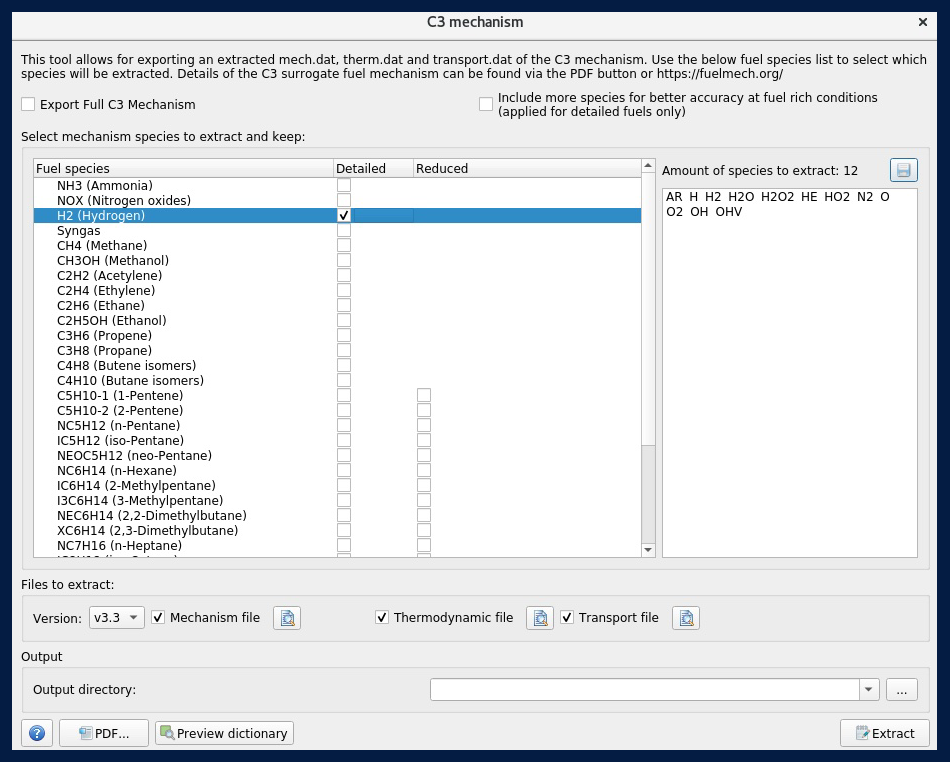Browse for output directory with ... button
This screenshot has height=762, width=950.
click(x=902, y=689)
